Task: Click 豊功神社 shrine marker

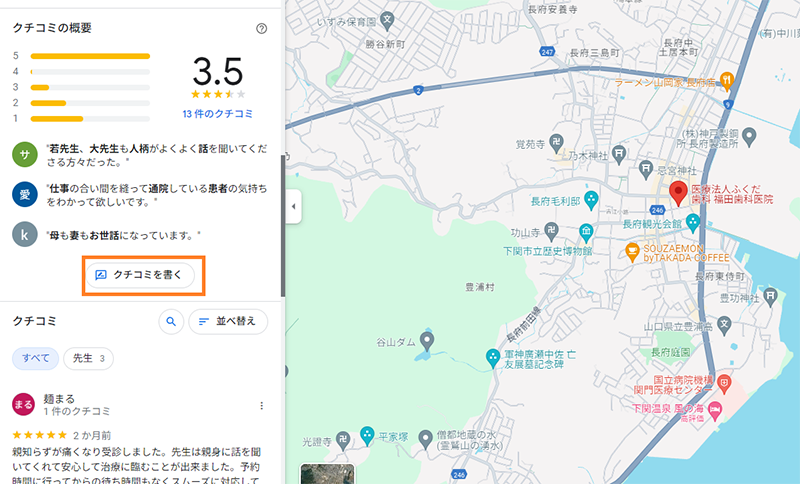Action: pyautogui.click(x=770, y=296)
